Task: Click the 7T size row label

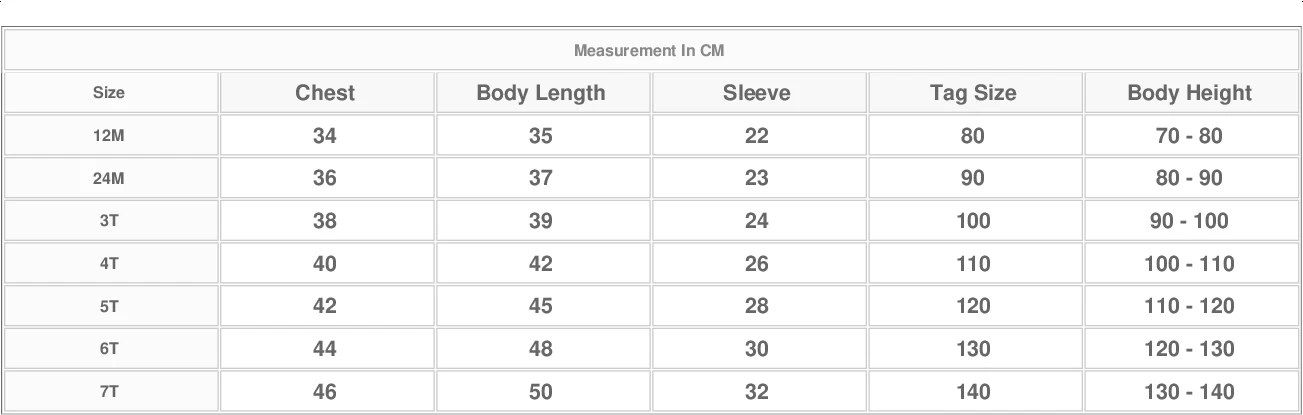Action: point(109,392)
